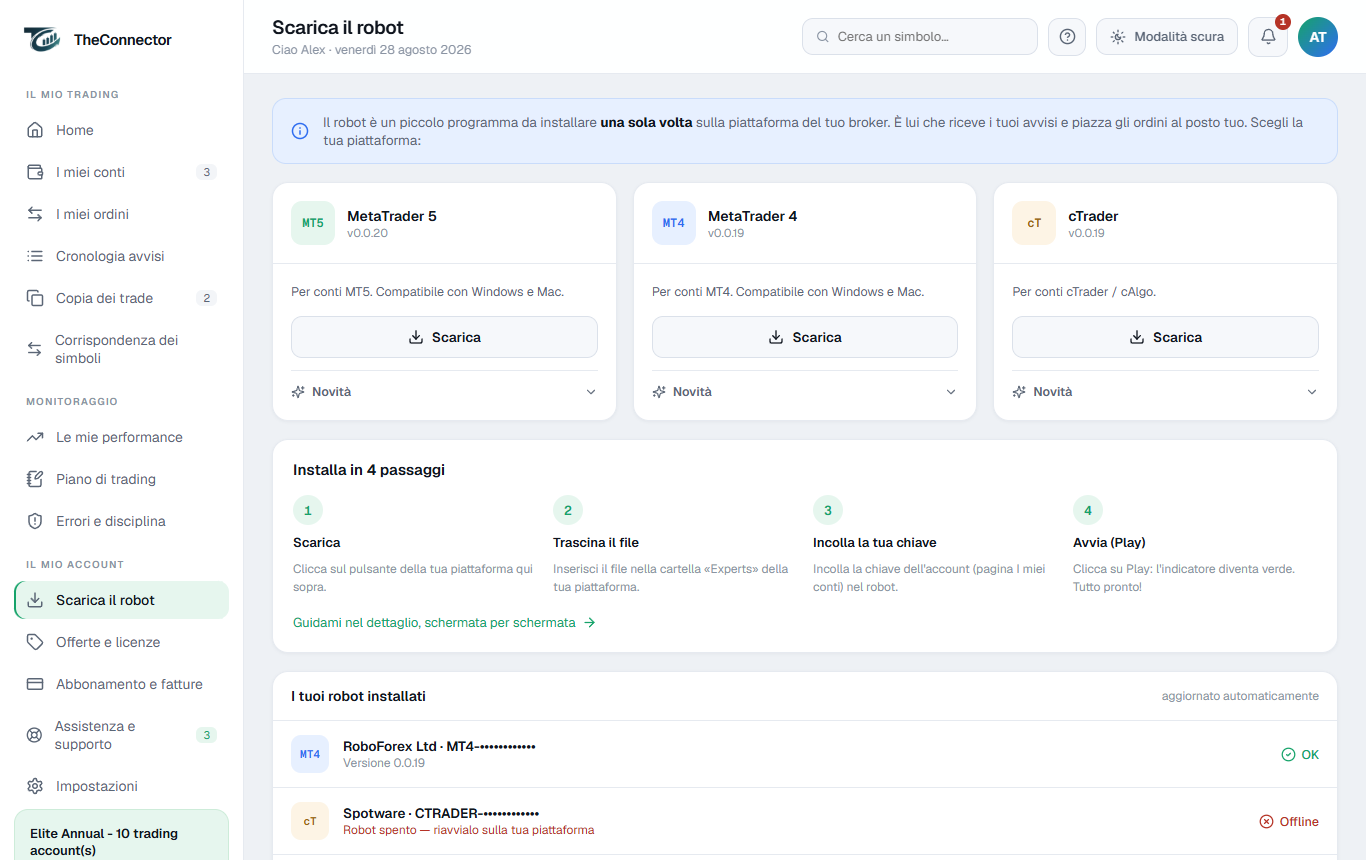Image resolution: width=1366 pixels, height=860 pixels.
Task: Open the Impostazioni settings page
Action: click(x=121, y=786)
